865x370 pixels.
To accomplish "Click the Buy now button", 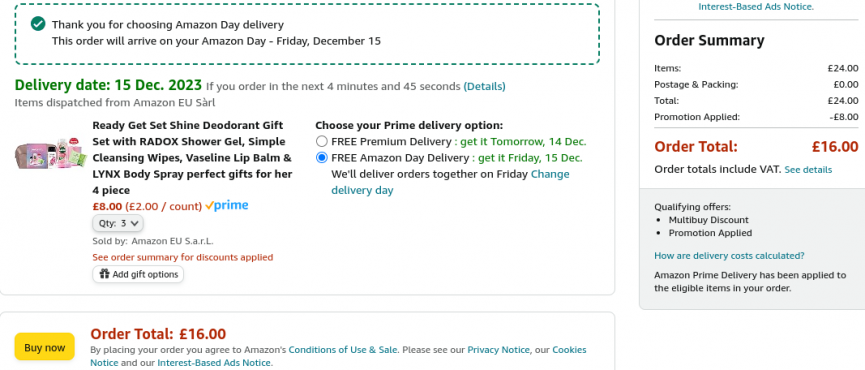I will pos(45,347).
